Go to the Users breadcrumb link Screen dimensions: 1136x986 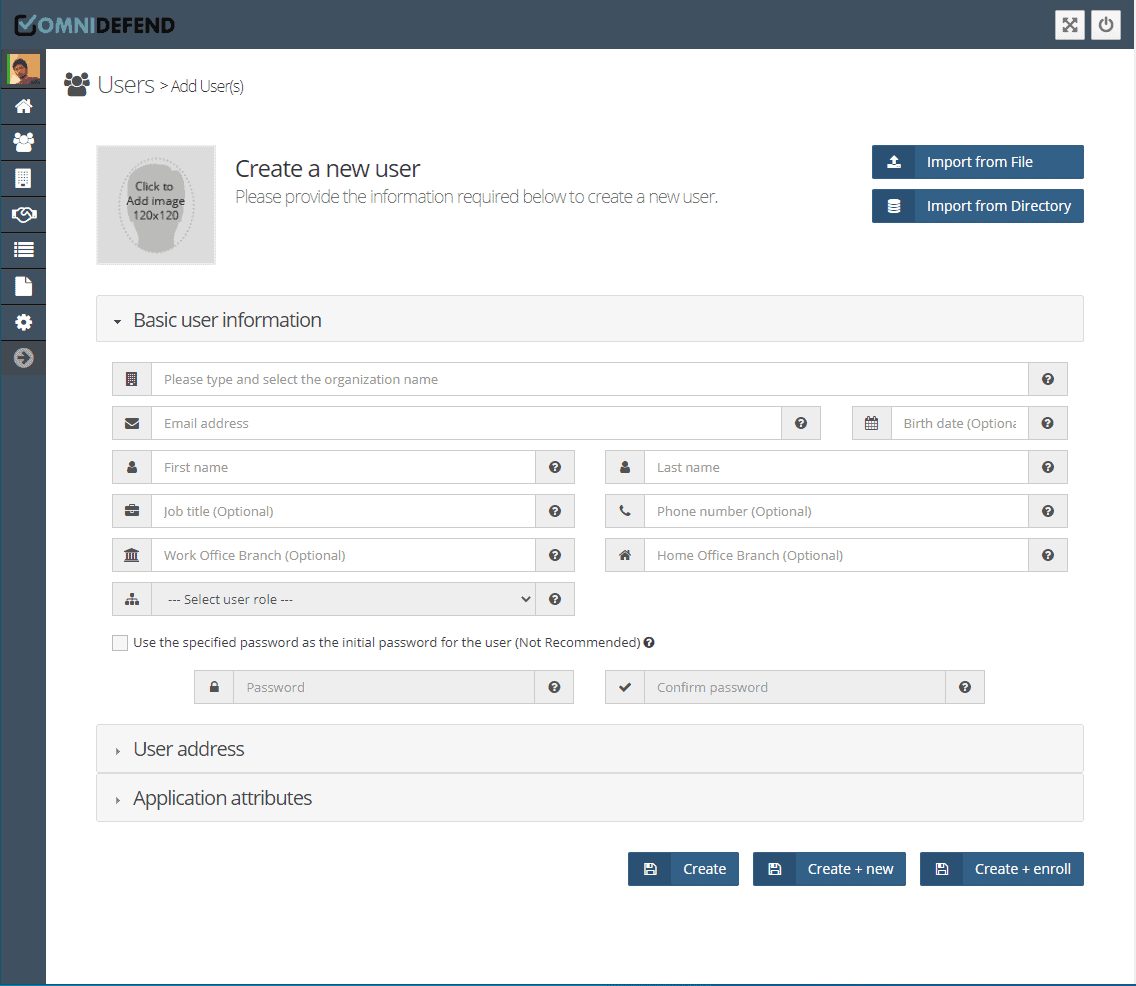click(126, 85)
